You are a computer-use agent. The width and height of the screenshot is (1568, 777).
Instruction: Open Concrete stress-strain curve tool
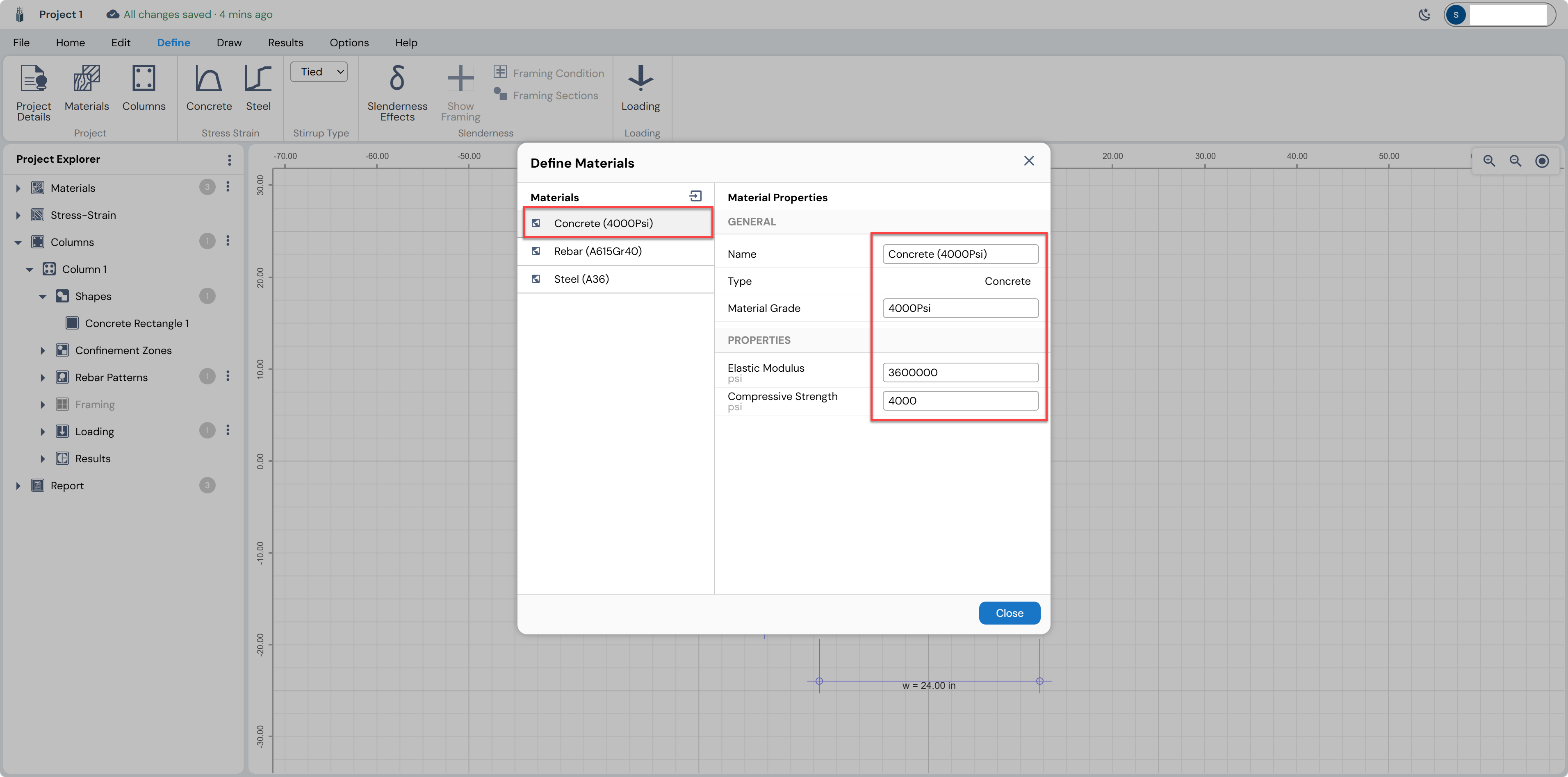(x=209, y=88)
